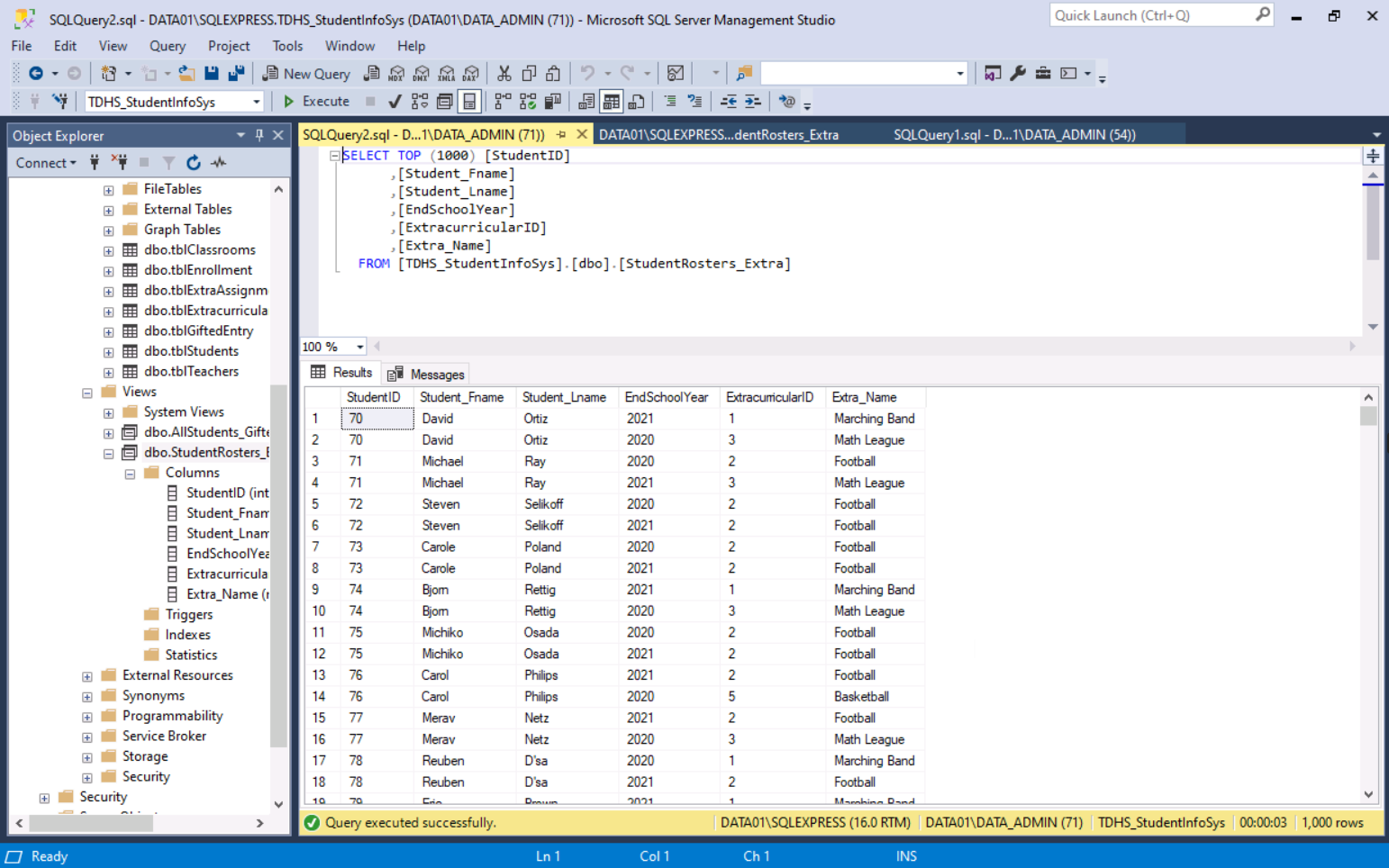Viewport: 1389px width, 868px height.
Task: Toggle Include Live Query Statistics
Action: pyautogui.click(x=528, y=102)
